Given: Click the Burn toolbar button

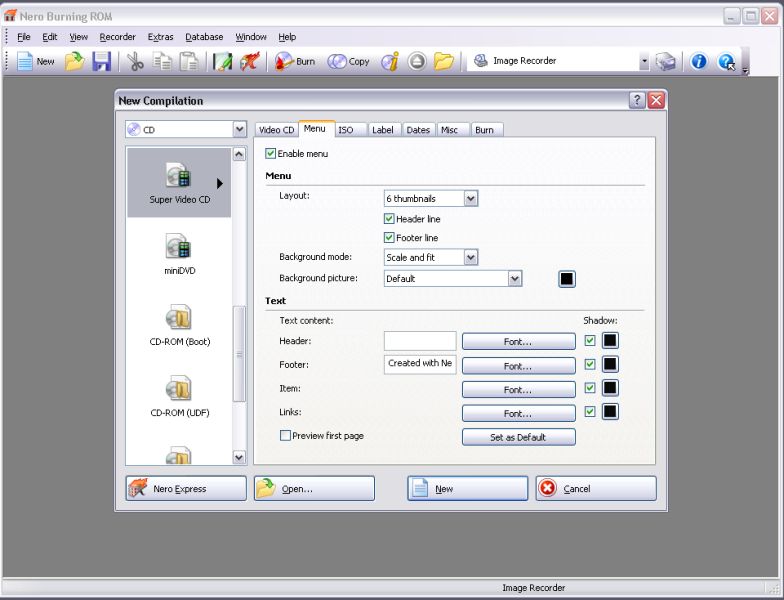Looking at the screenshot, I should 295,62.
